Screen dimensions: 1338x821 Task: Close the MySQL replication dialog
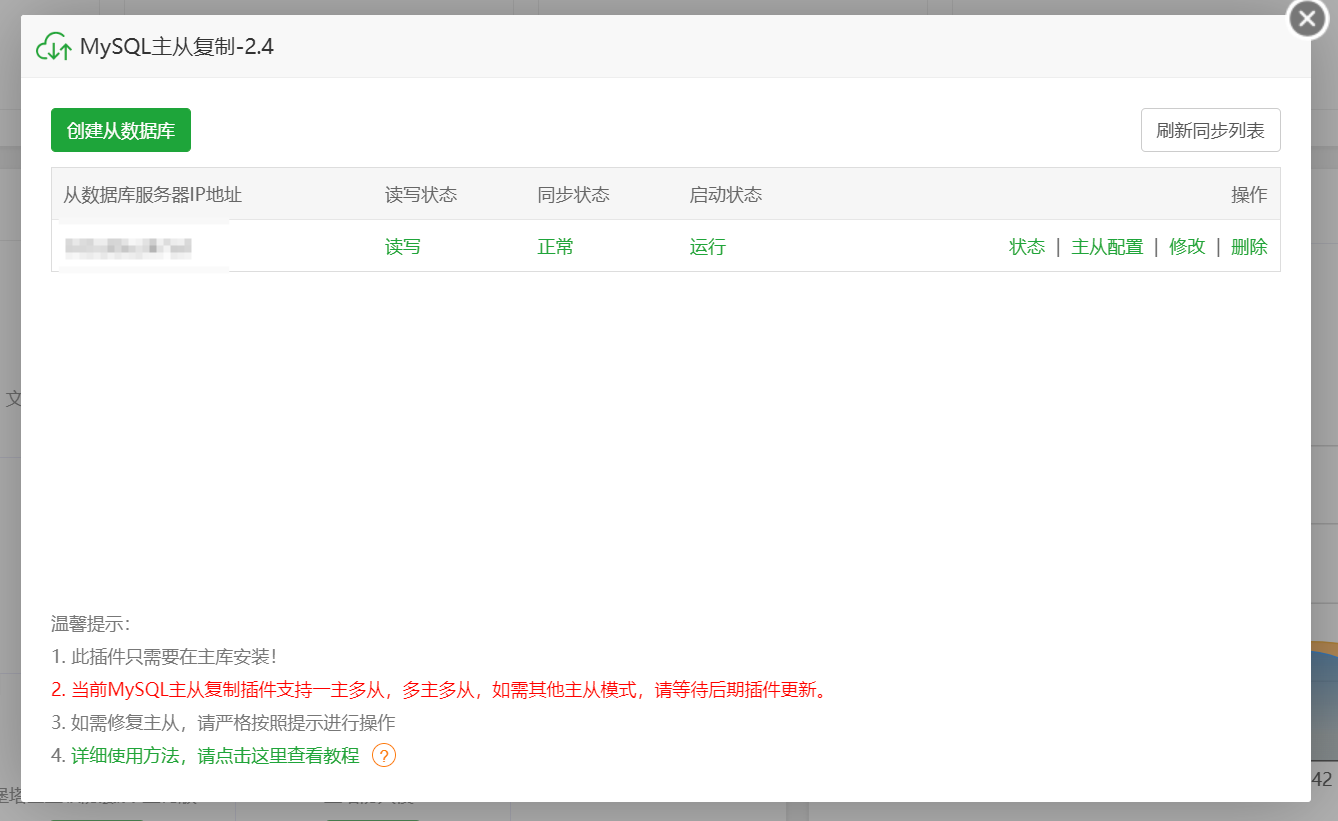pyautogui.click(x=1307, y=19)
